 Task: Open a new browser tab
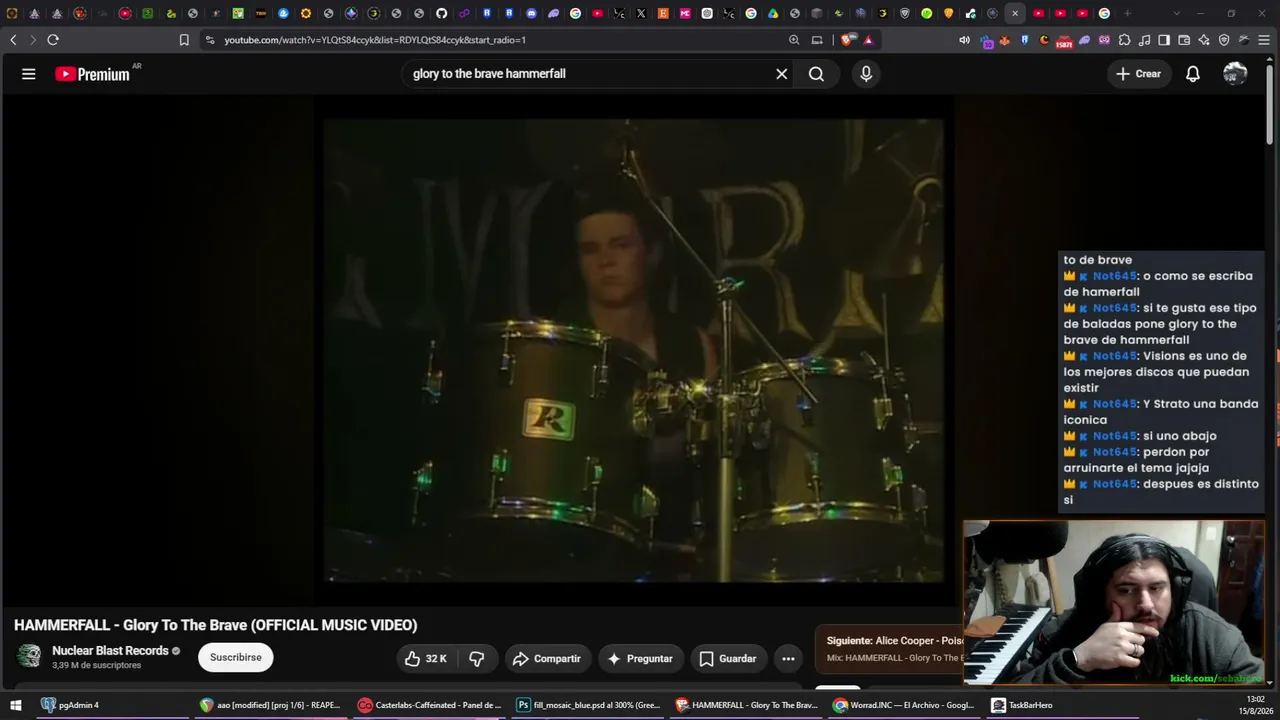[1127, 13]
